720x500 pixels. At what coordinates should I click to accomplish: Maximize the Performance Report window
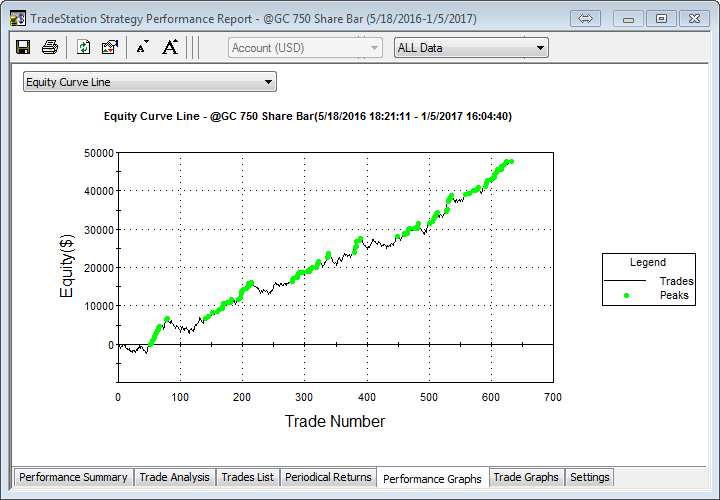(661, 18)
